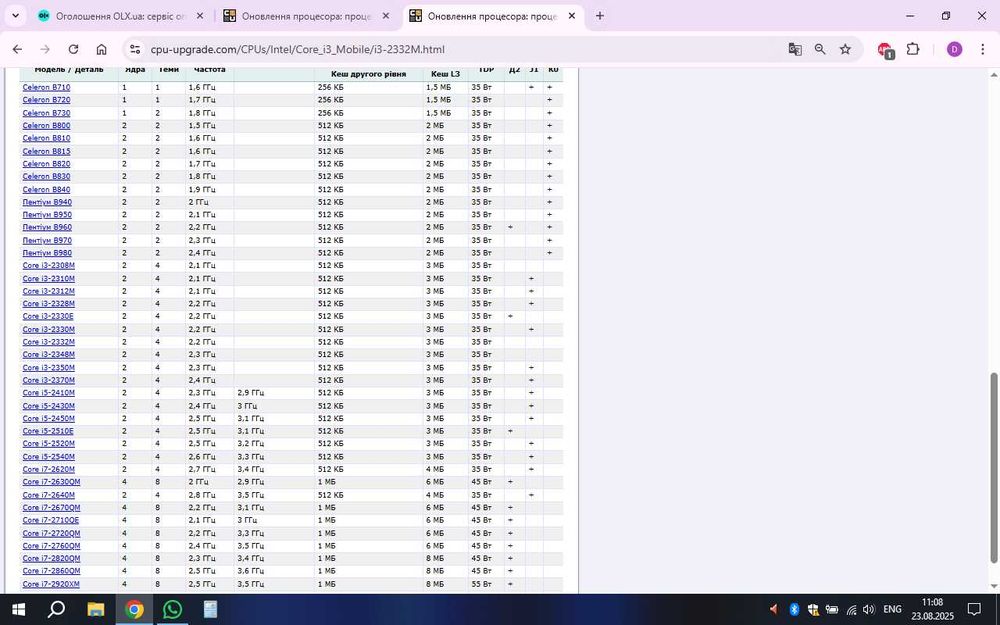The width and height of the screenshot is (1000, 625).
Task: Click the Chrome taskbar icon
Action: click(134, 610)
